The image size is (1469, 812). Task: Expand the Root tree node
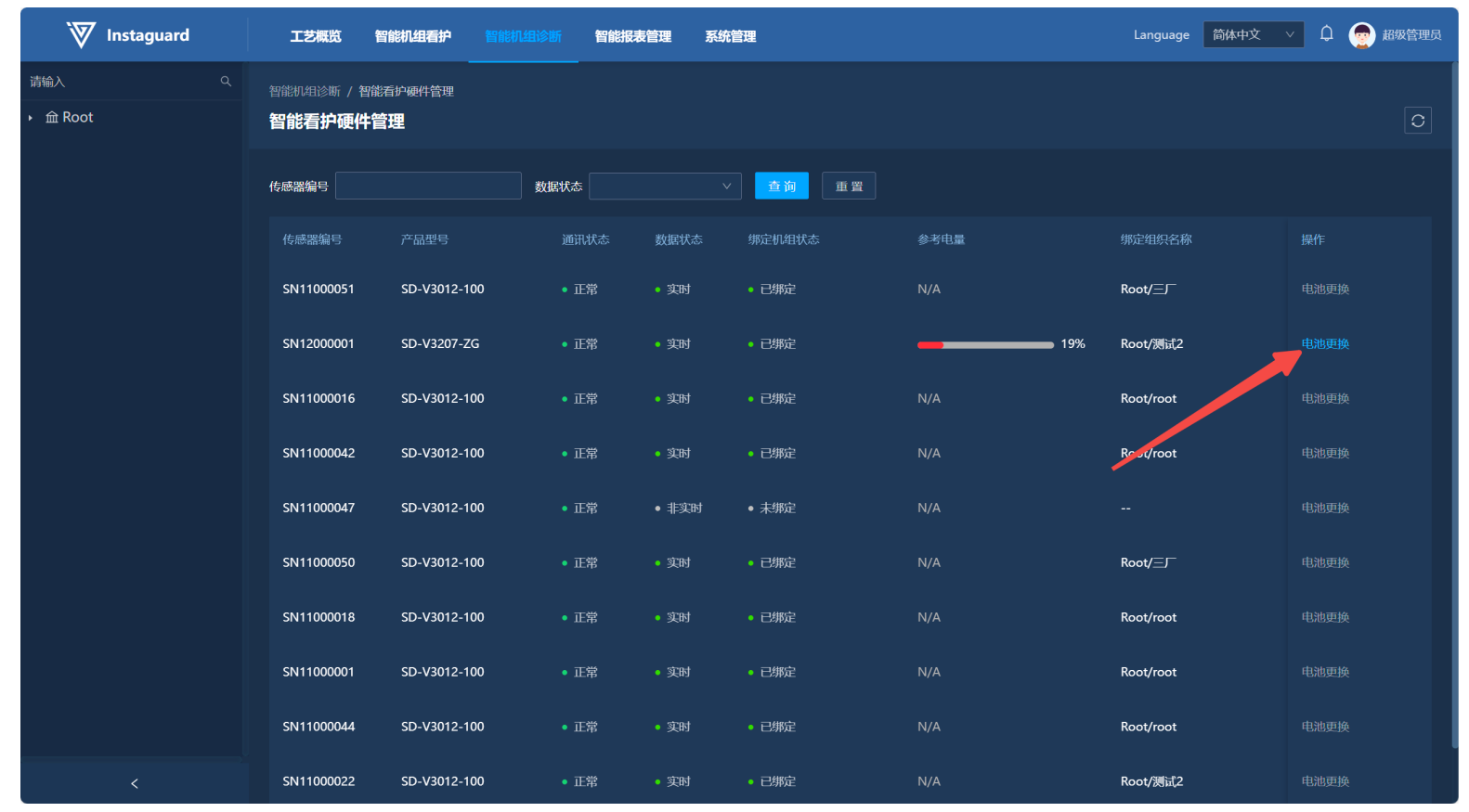tap(31, 118)
